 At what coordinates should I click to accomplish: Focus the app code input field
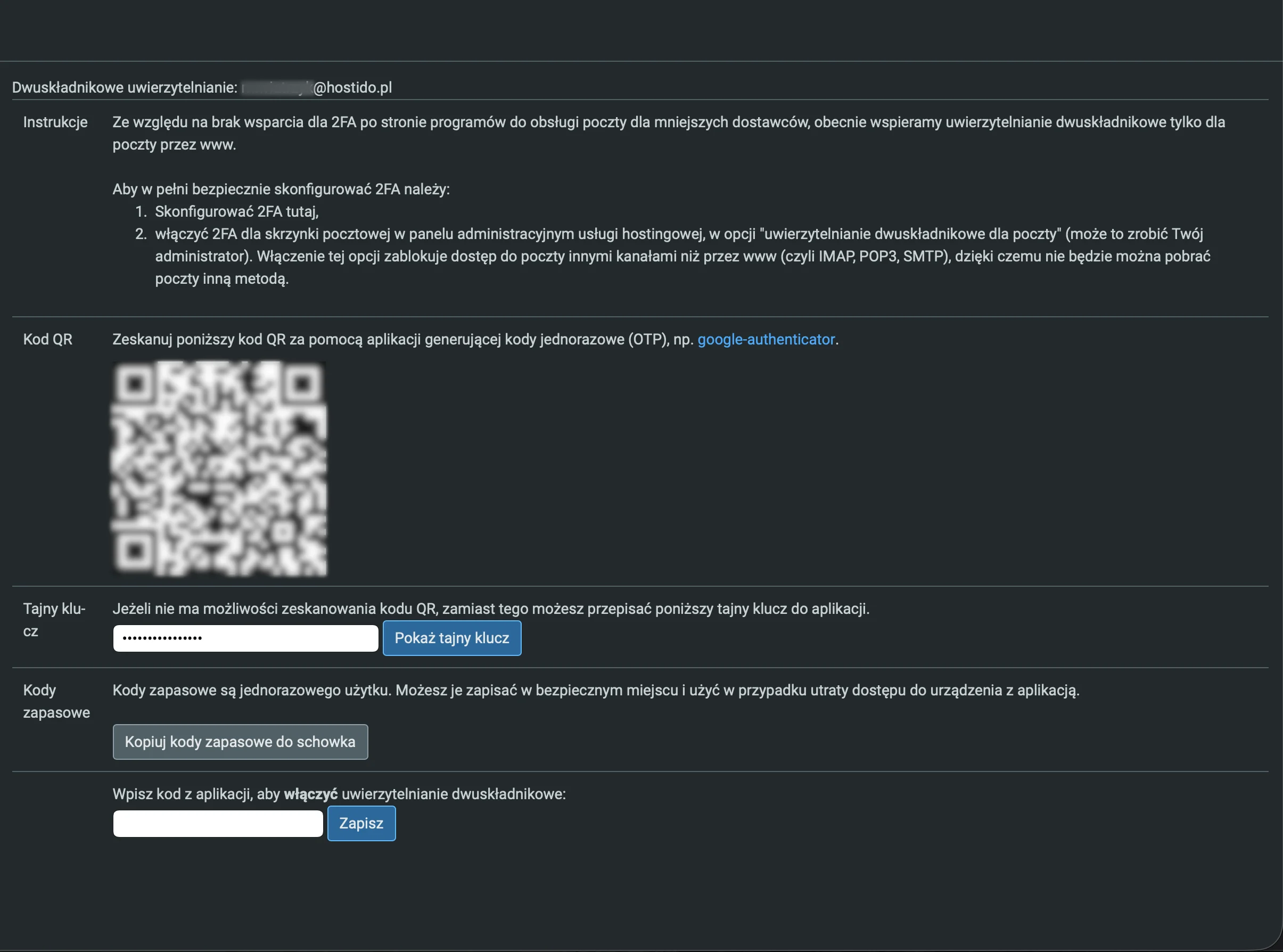tap(218, 824)
